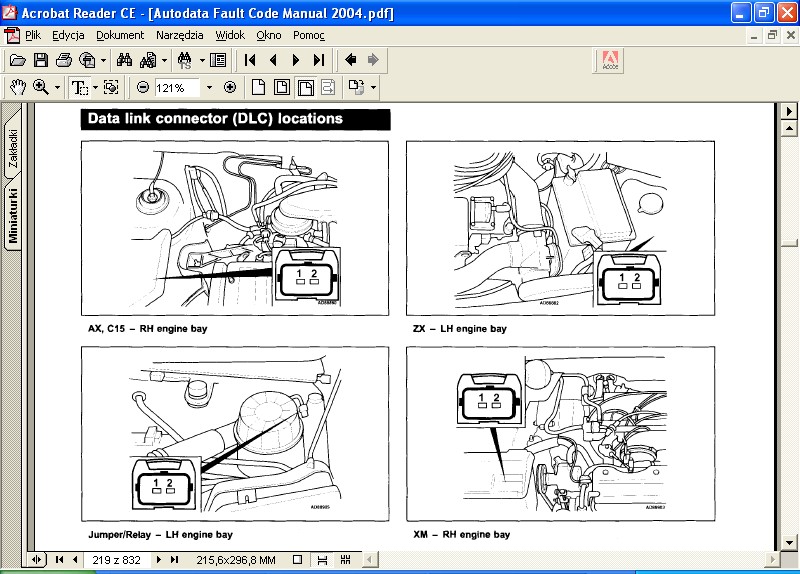
Task: Click the document pane options arrow above scrollbar
Action: pyautogui.click(x=789, y=111)
